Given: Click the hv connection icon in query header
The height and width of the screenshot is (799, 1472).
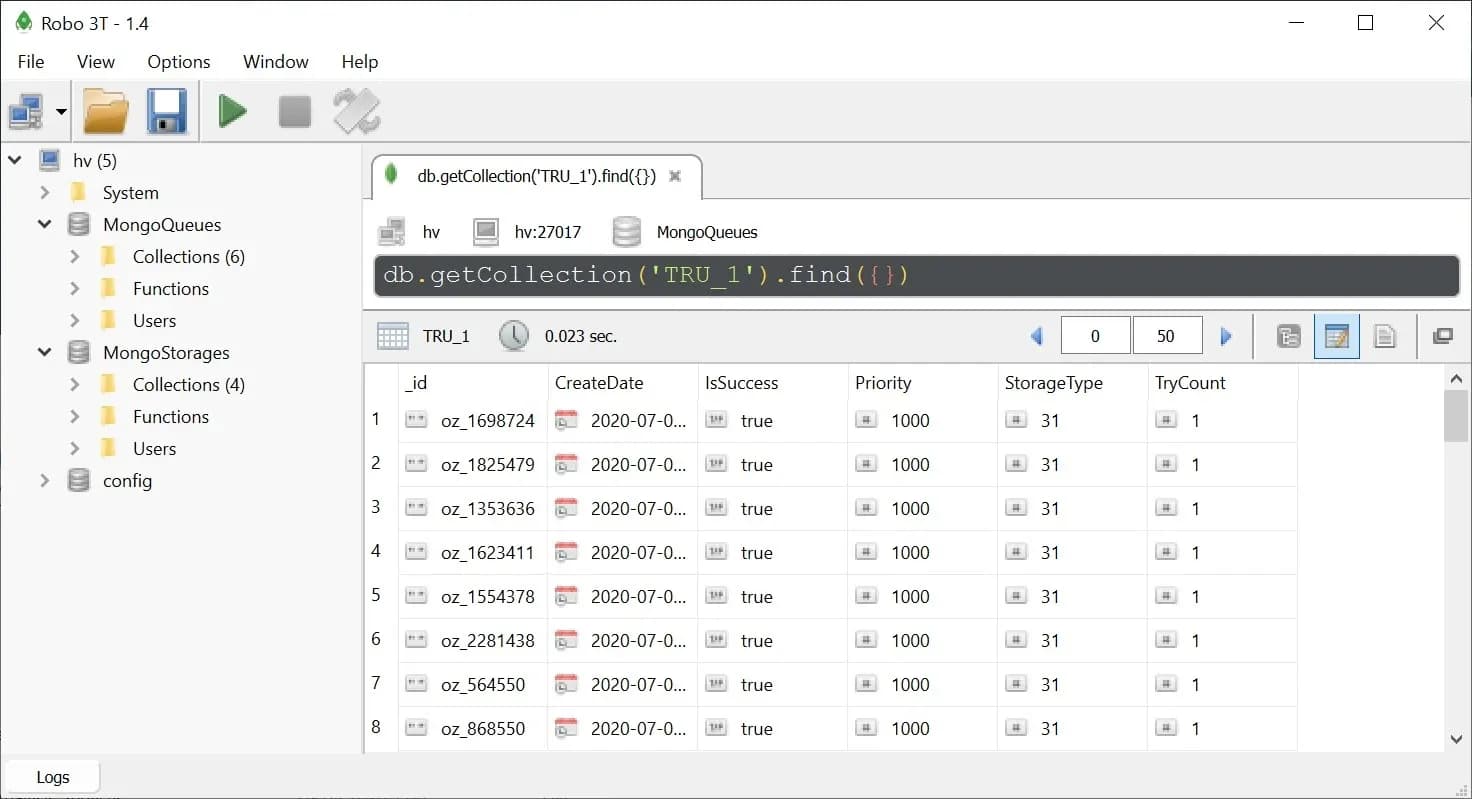Looking at the screenshot, I should (x=392, y=232).
